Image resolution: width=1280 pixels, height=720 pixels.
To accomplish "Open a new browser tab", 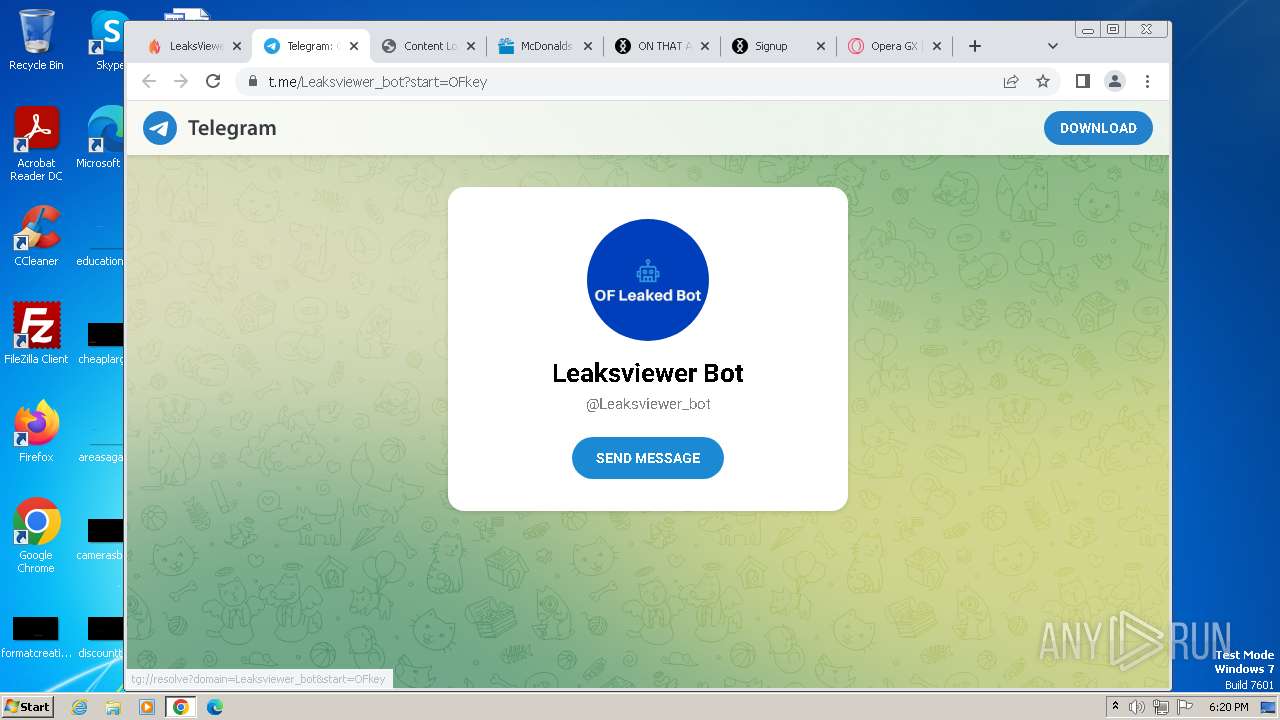I will click(975, 46).
